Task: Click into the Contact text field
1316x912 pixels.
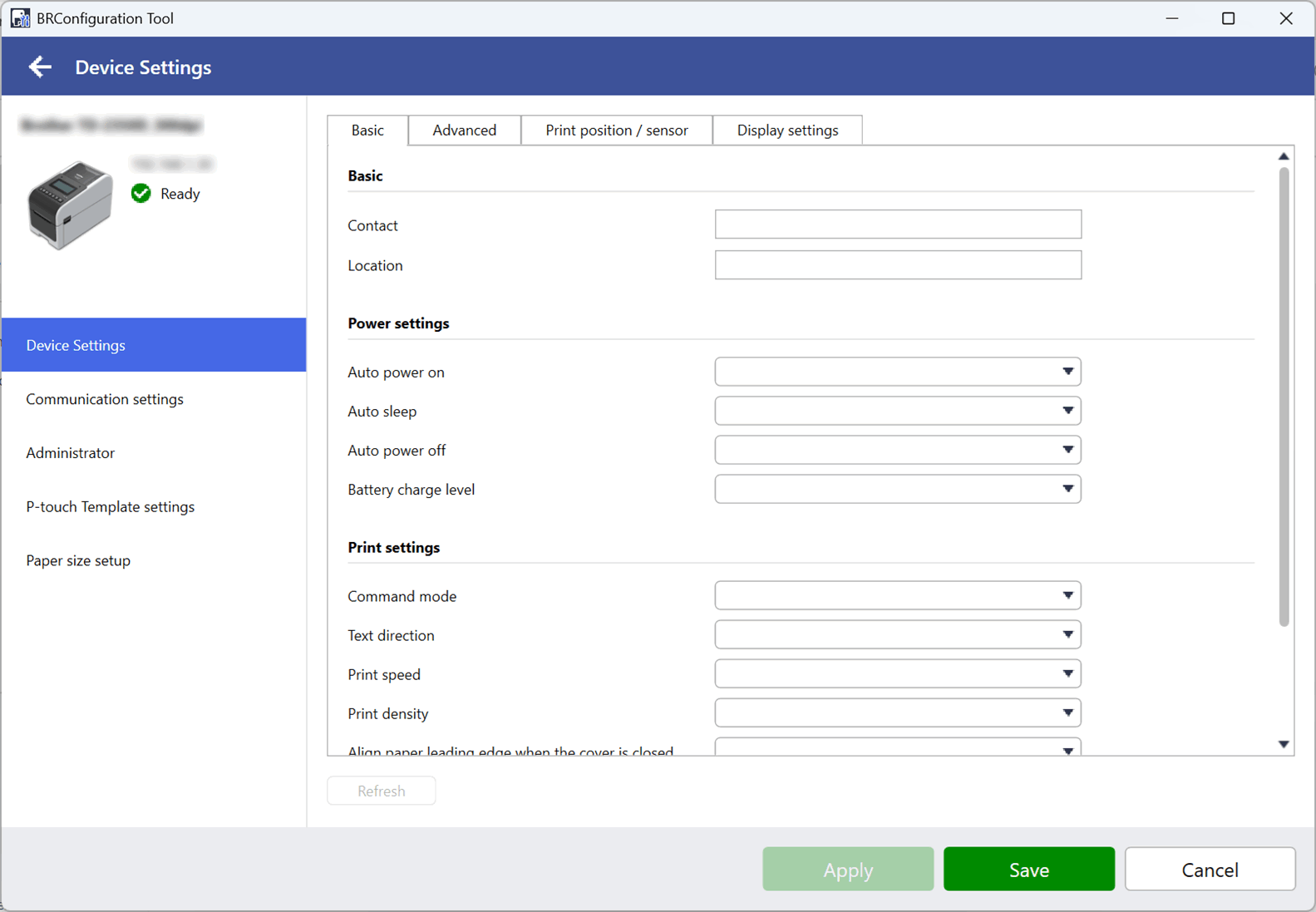Action: [x=897, y=224]
